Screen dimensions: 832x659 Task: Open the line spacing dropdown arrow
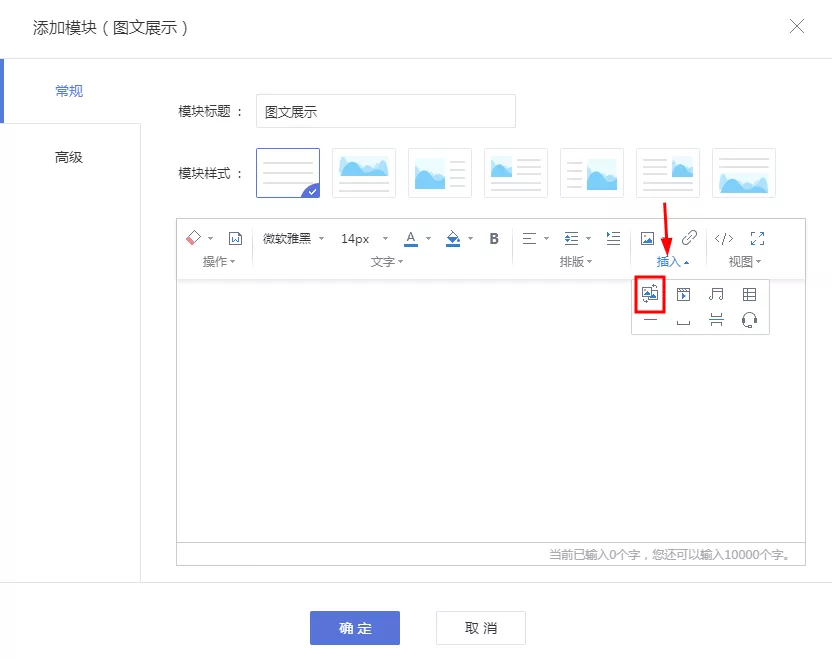click(588, 238)
